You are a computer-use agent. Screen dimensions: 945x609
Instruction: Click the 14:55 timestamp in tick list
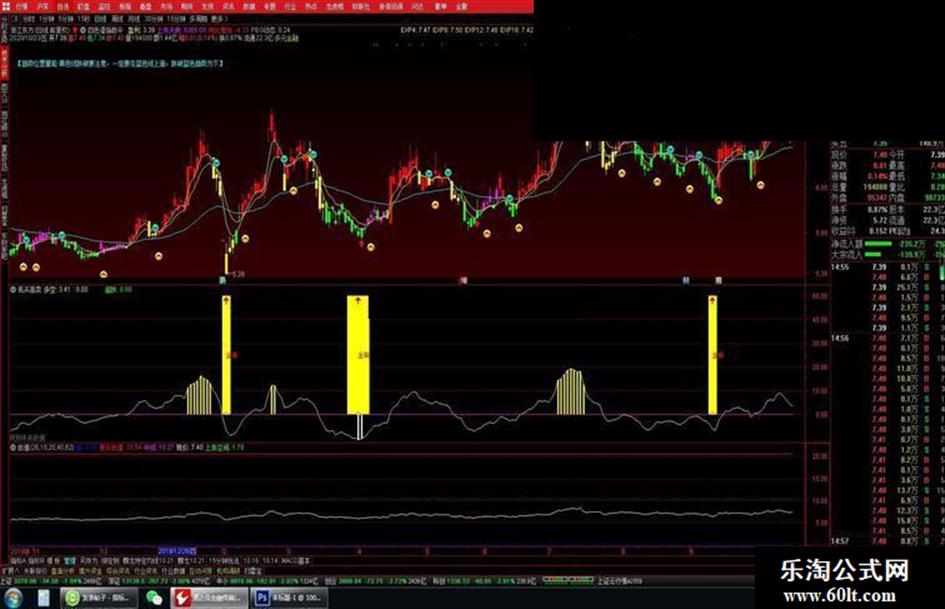840,267
